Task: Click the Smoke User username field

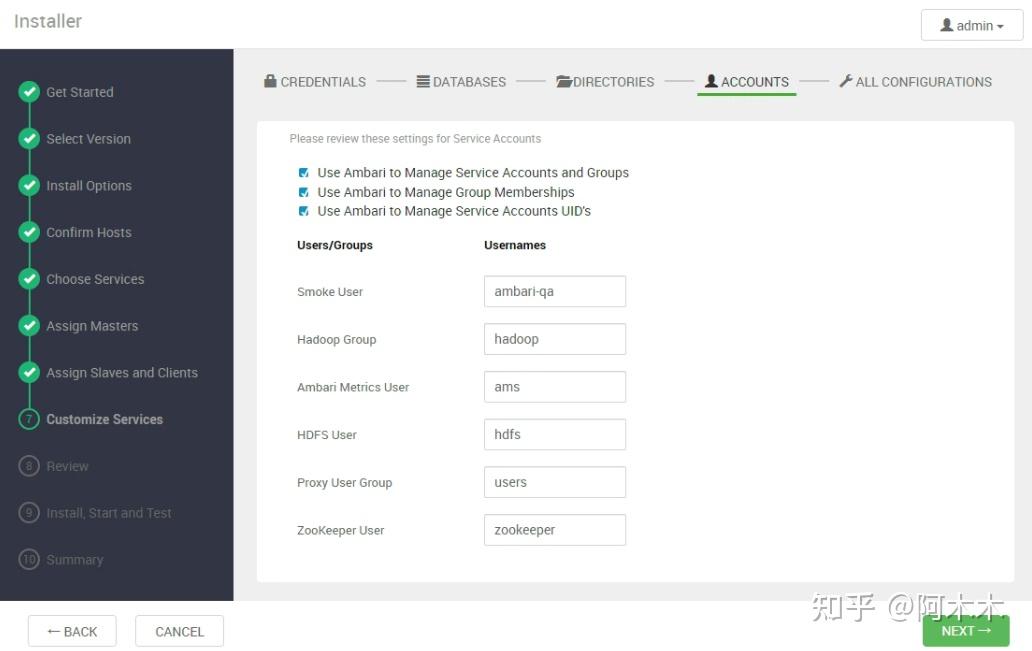Action: click(555, 292)
